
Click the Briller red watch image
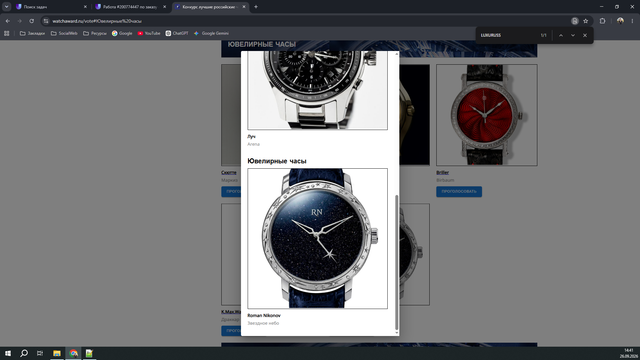tap(487, 115)
